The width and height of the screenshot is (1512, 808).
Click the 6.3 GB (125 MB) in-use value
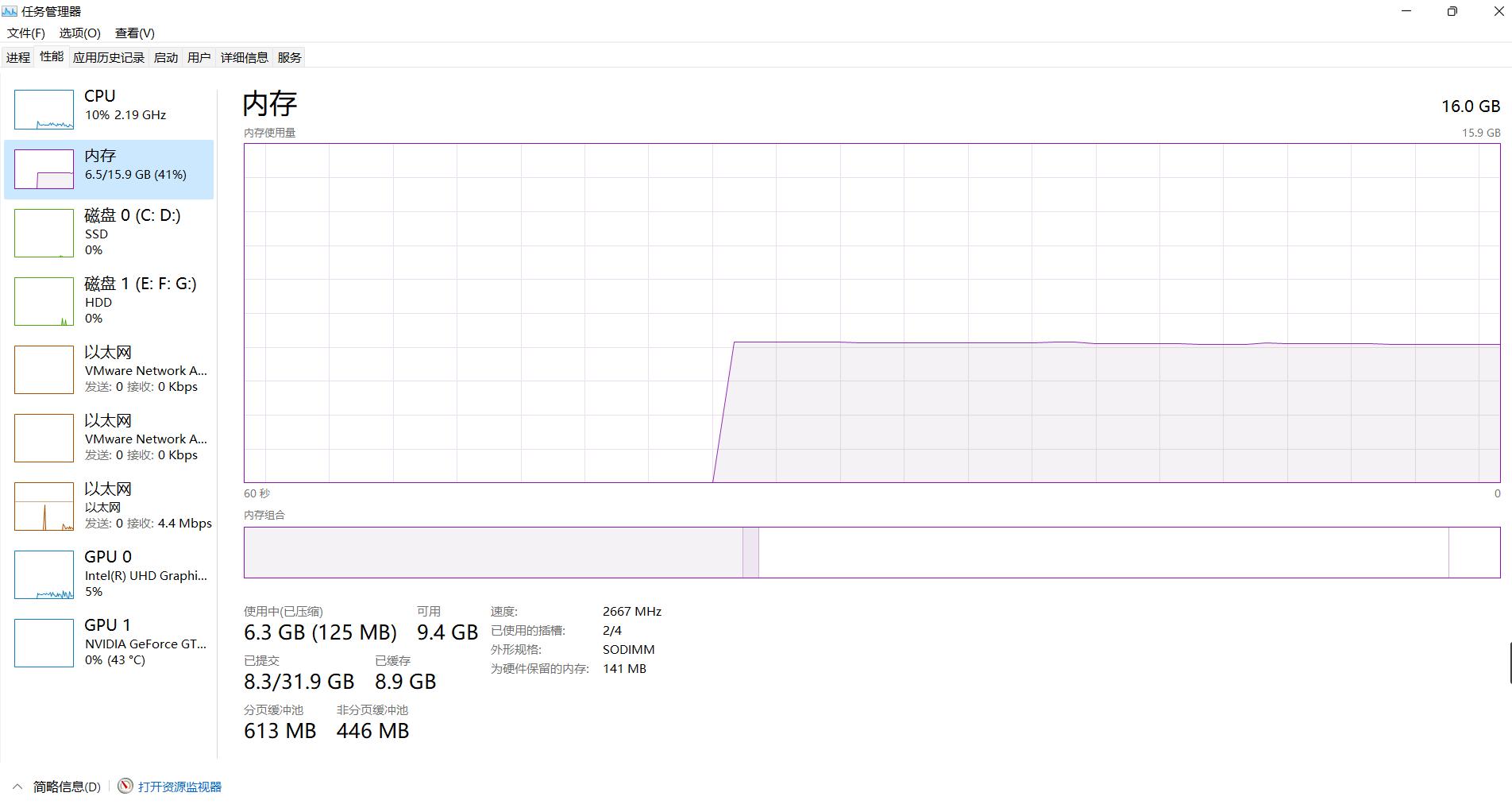320,632
